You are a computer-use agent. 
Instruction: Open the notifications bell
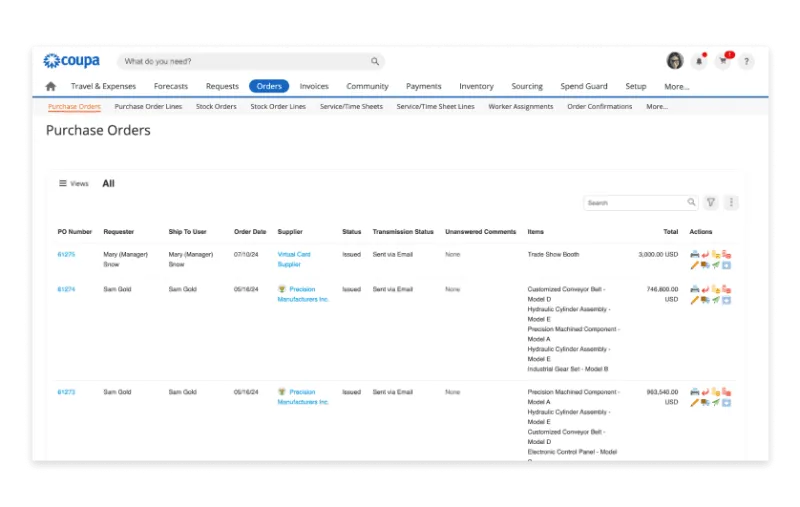699,61
